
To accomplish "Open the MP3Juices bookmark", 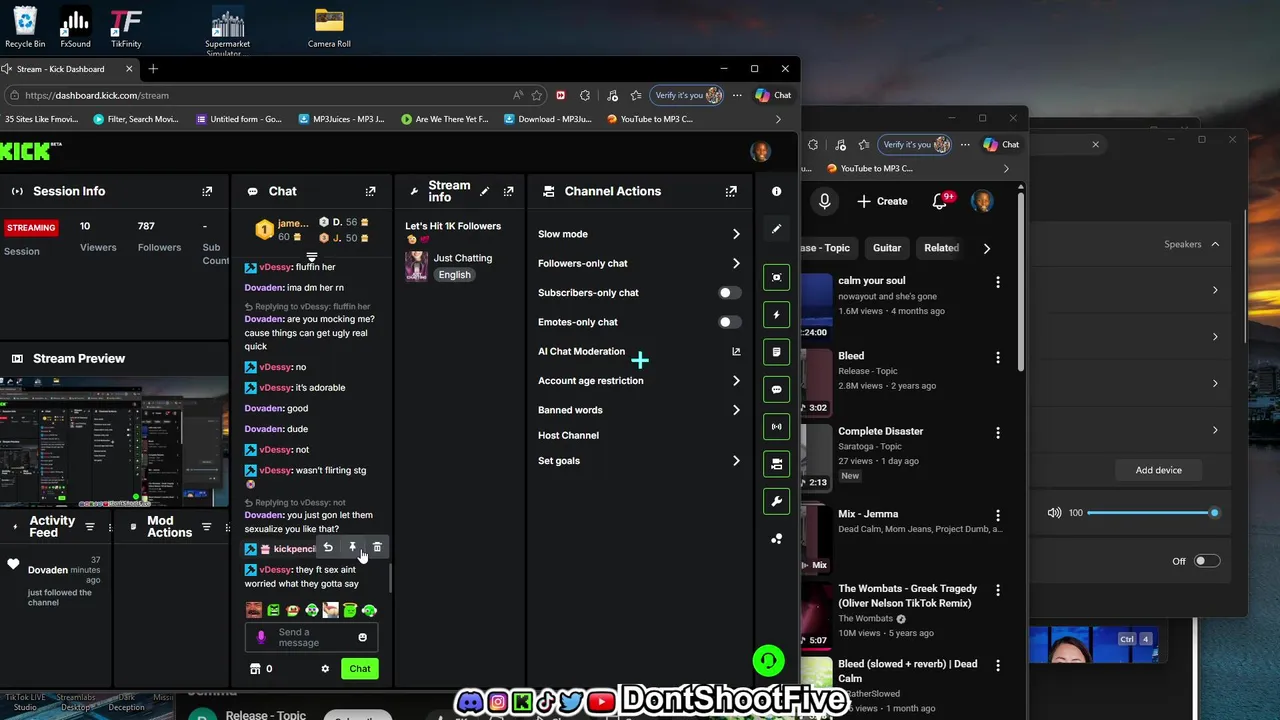I will 341,119.
